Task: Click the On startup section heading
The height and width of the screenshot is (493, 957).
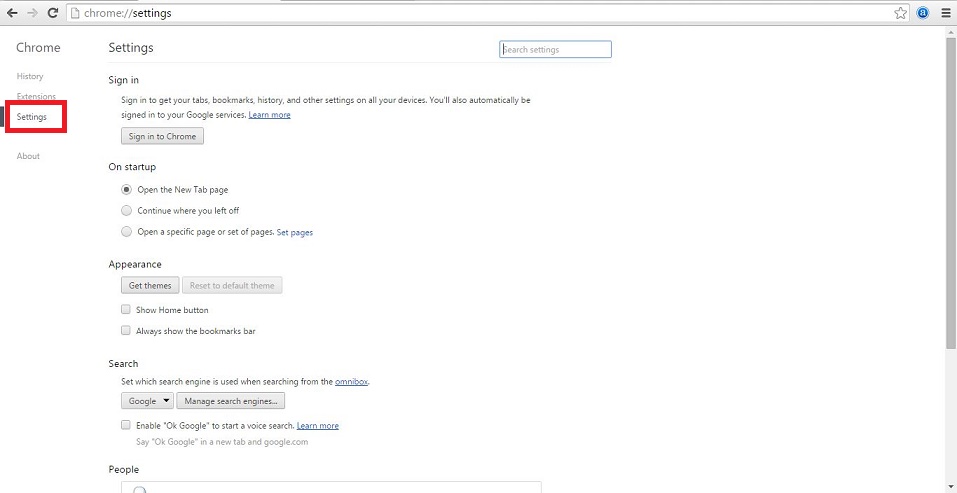Action: pyautogui.click(x=132, y=167)
